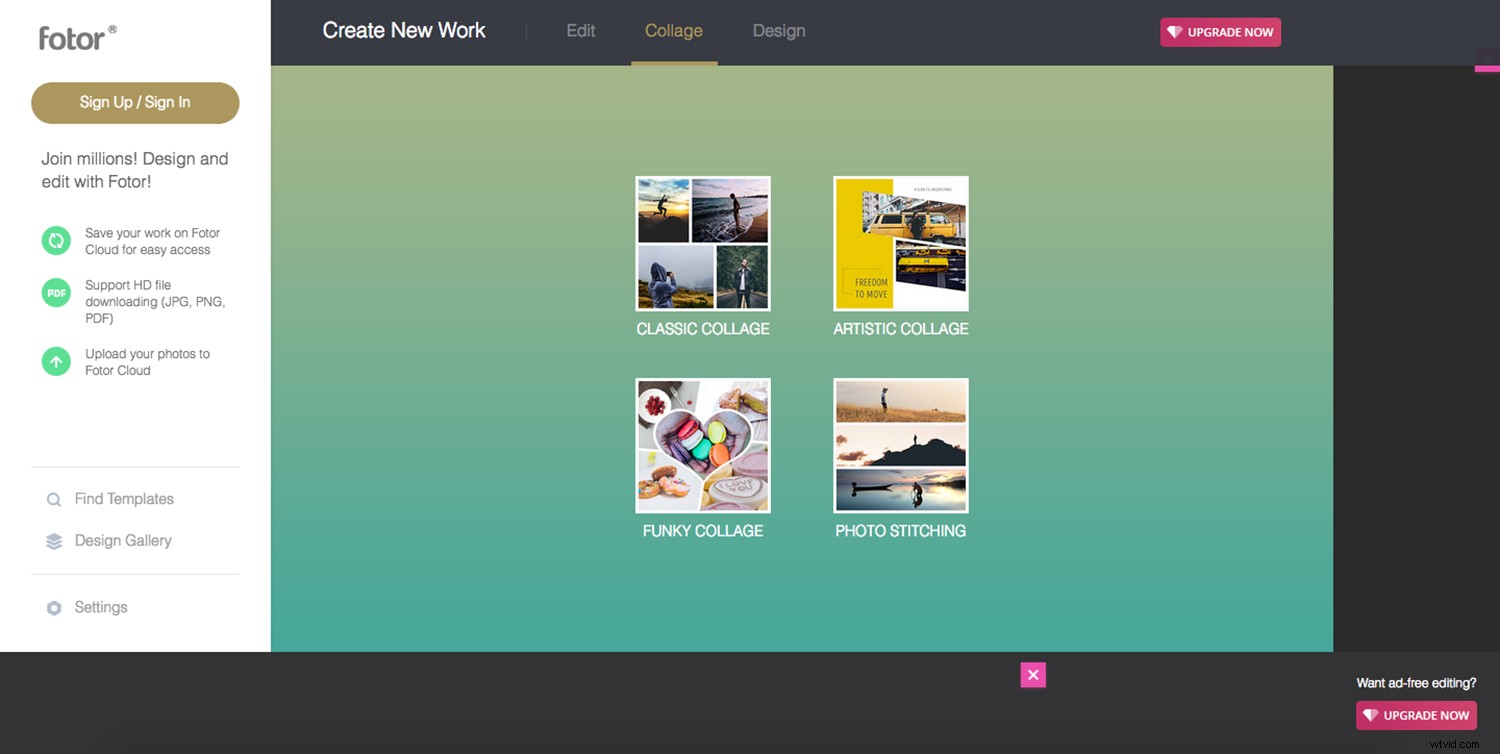The width and height of the screenshot is (1500, 754).
Task: Dismiss the ad with the pink X
Action: point(1033,675)
